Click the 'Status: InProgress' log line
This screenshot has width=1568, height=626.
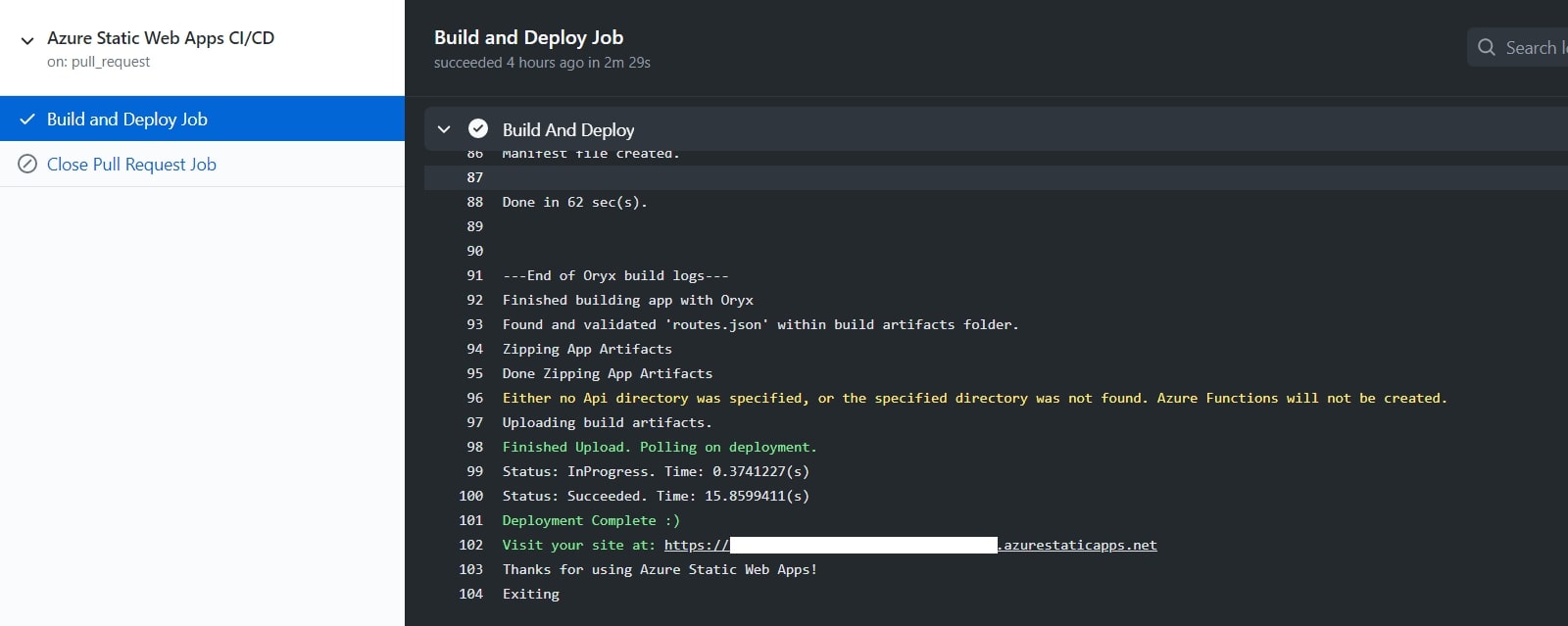(x=656, y=471)
